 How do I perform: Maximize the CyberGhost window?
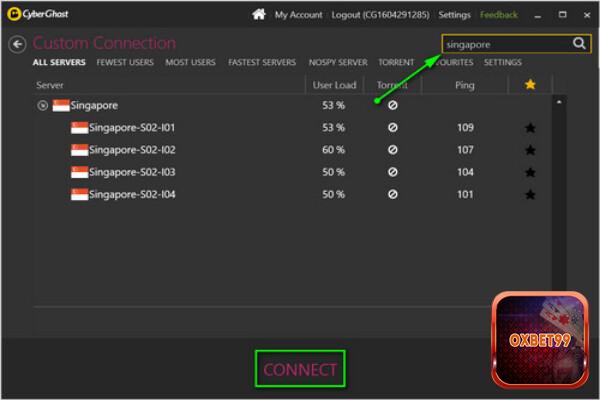click(x=562, y=15)
